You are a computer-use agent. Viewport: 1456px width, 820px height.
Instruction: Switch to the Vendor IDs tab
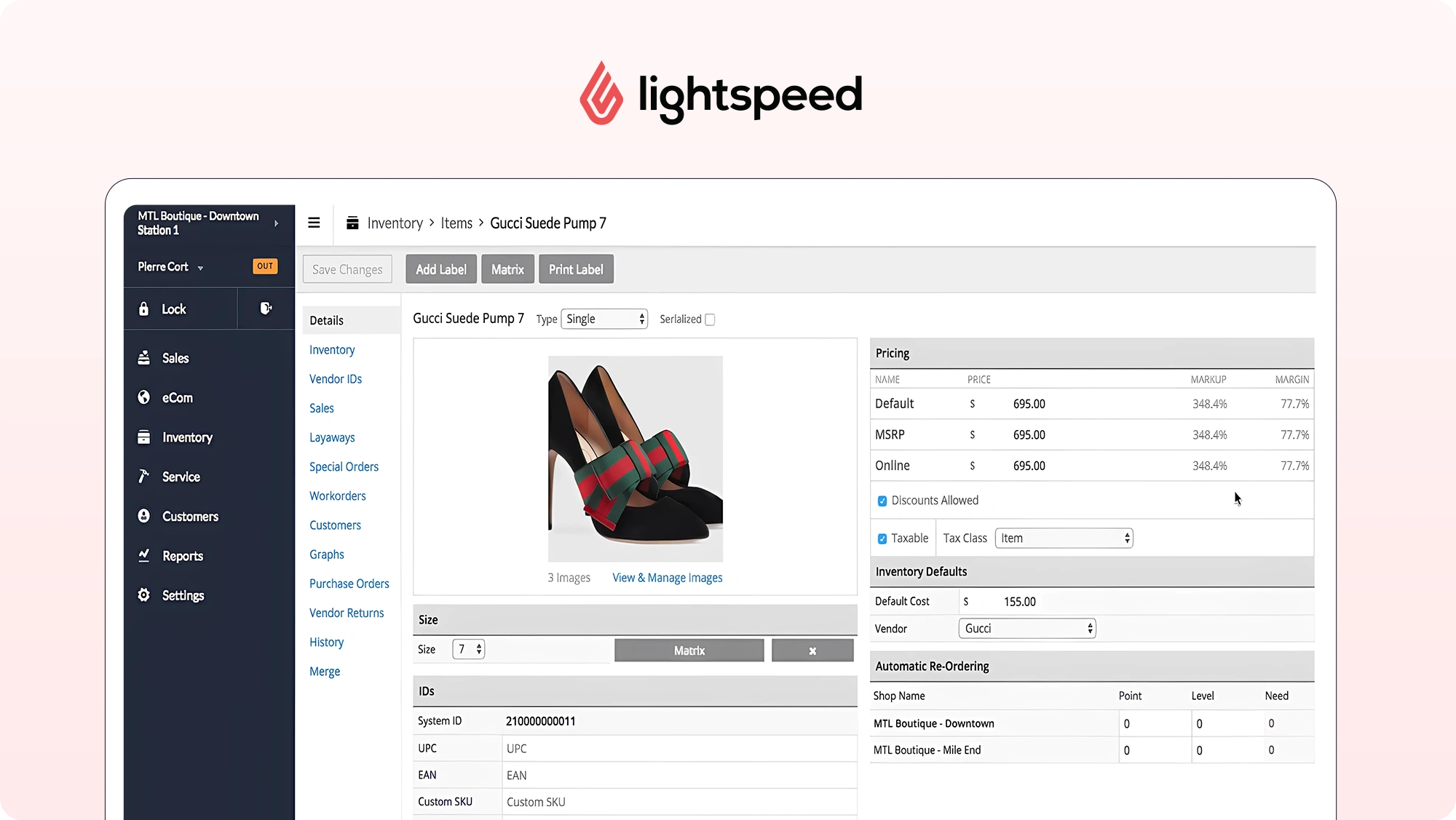[x=335, y=378]
